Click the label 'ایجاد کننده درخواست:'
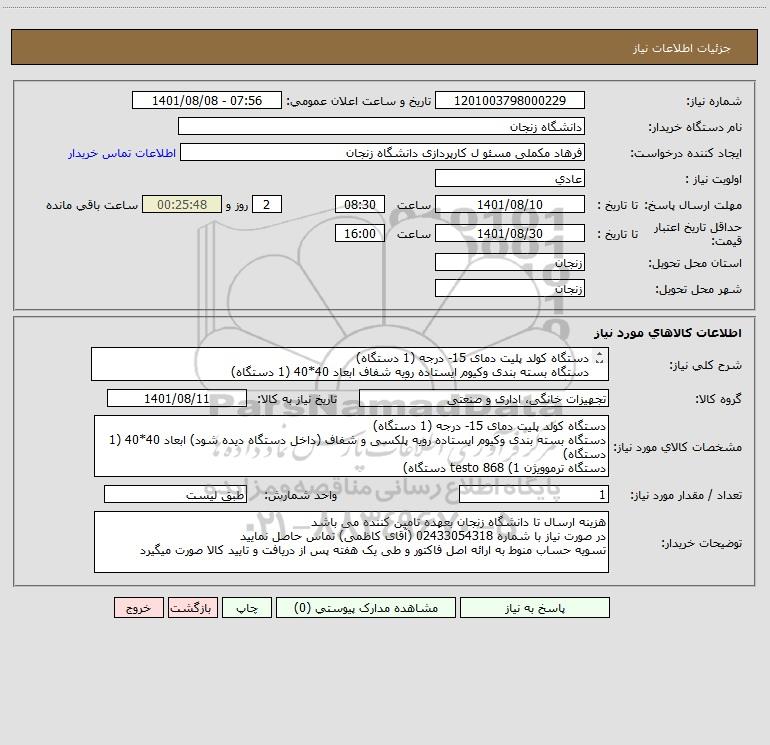Image resolution: width=770 pixels, height=745 pixels. click(x=686, y=153)
